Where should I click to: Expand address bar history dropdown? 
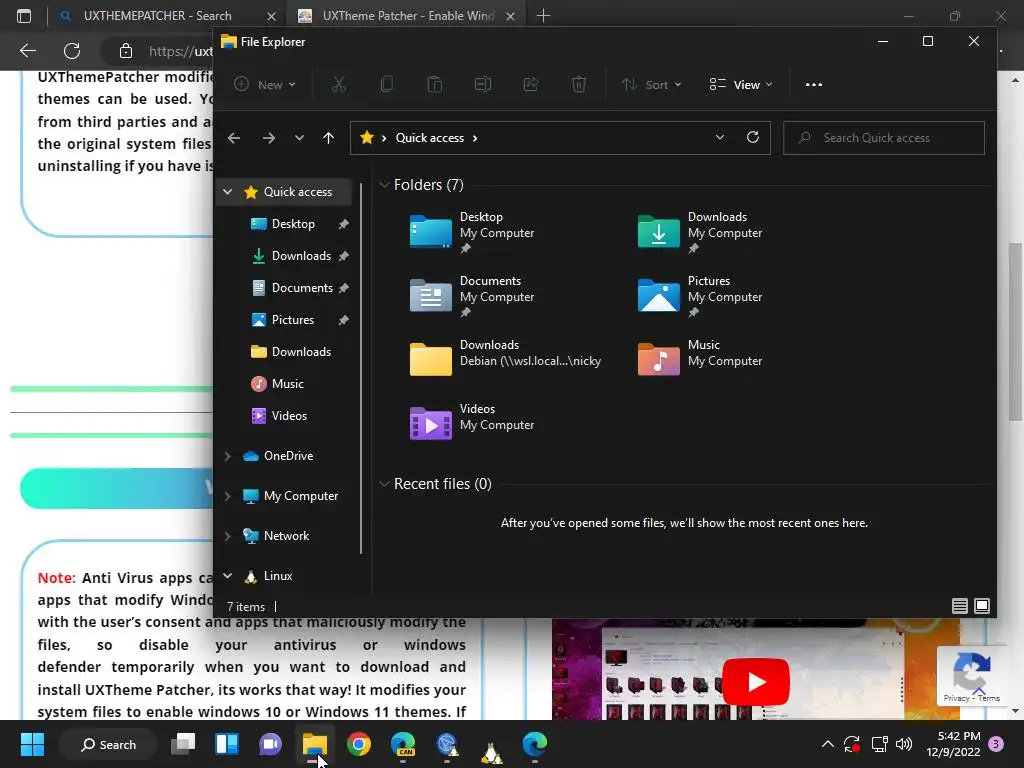[720, 137]
